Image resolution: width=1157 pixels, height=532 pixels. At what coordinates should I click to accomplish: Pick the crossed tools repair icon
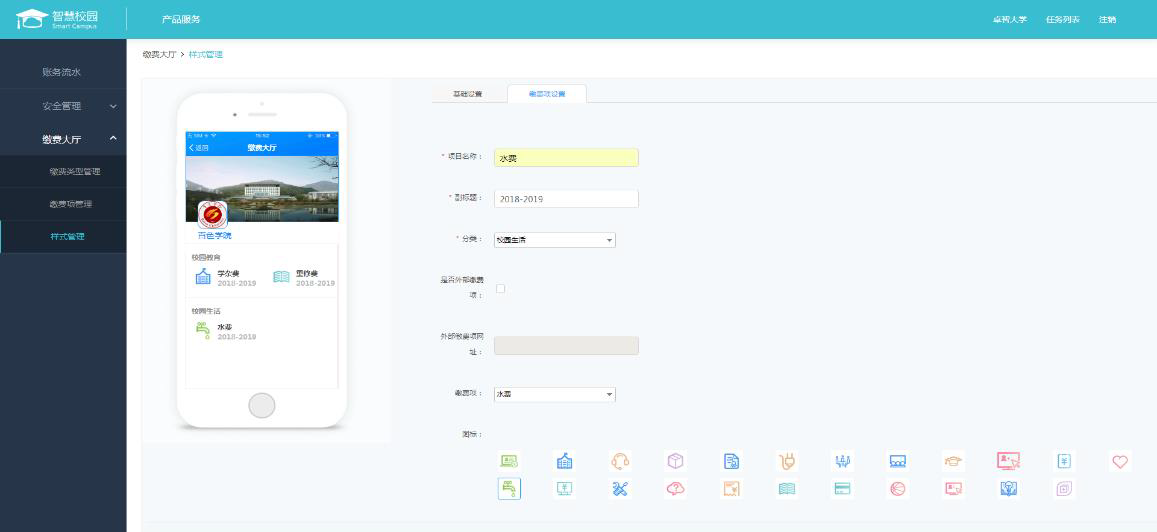coord(620,489)
